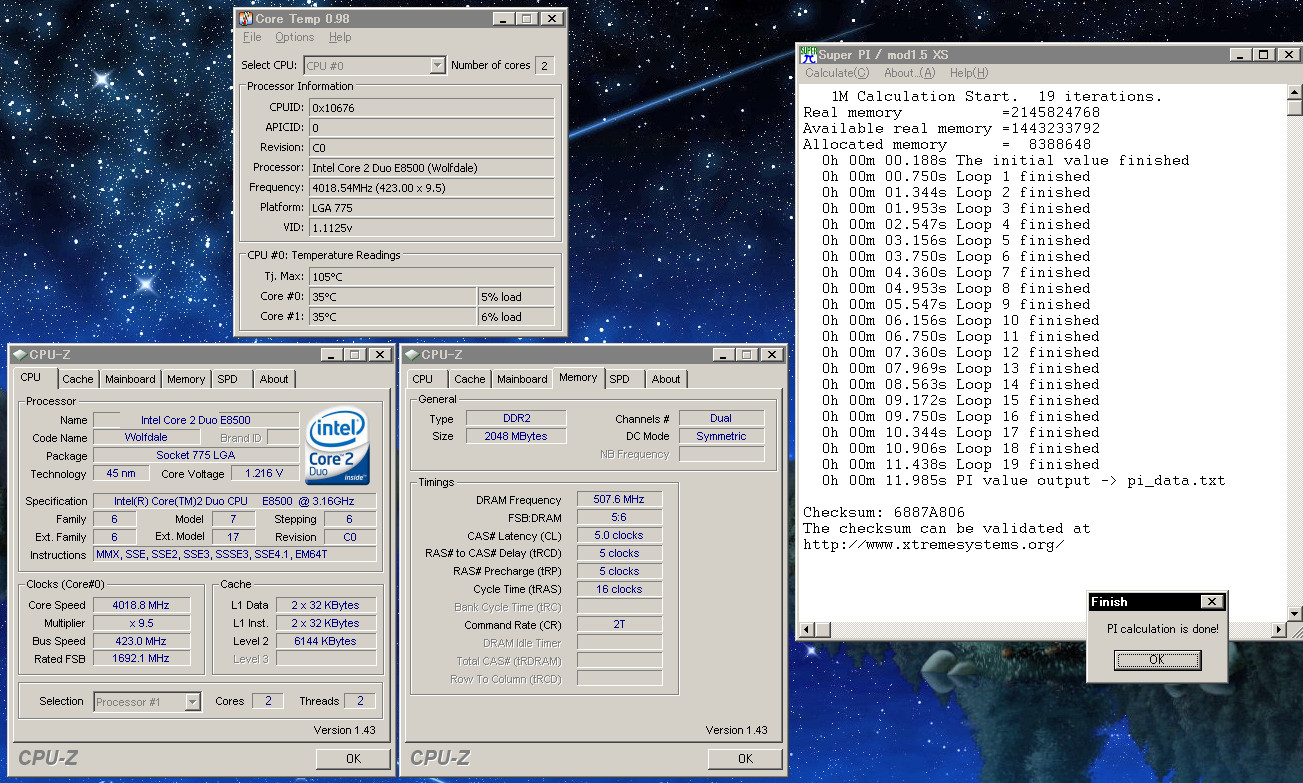The width and height of the screenshot is (1303, 783).
Task: Maximize the Core Temp window
Action: tap(527, 19)
